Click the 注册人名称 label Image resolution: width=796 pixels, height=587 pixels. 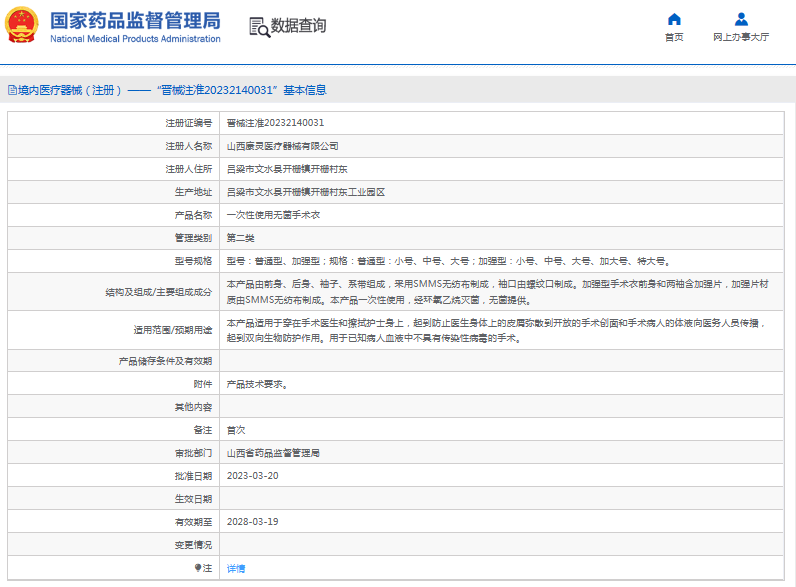pyautogui.click(x=188, y=146)
